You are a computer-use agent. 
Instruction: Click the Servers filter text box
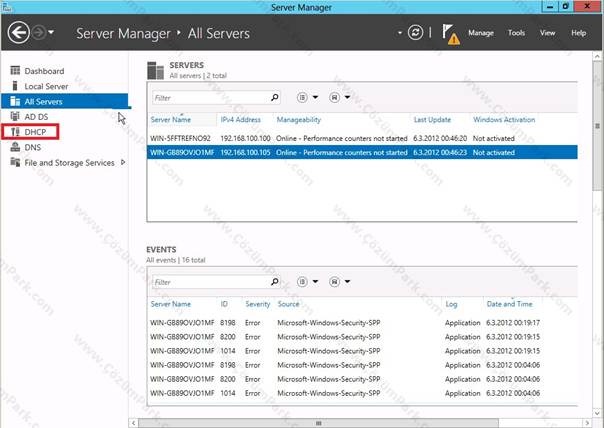pos(211,98)
